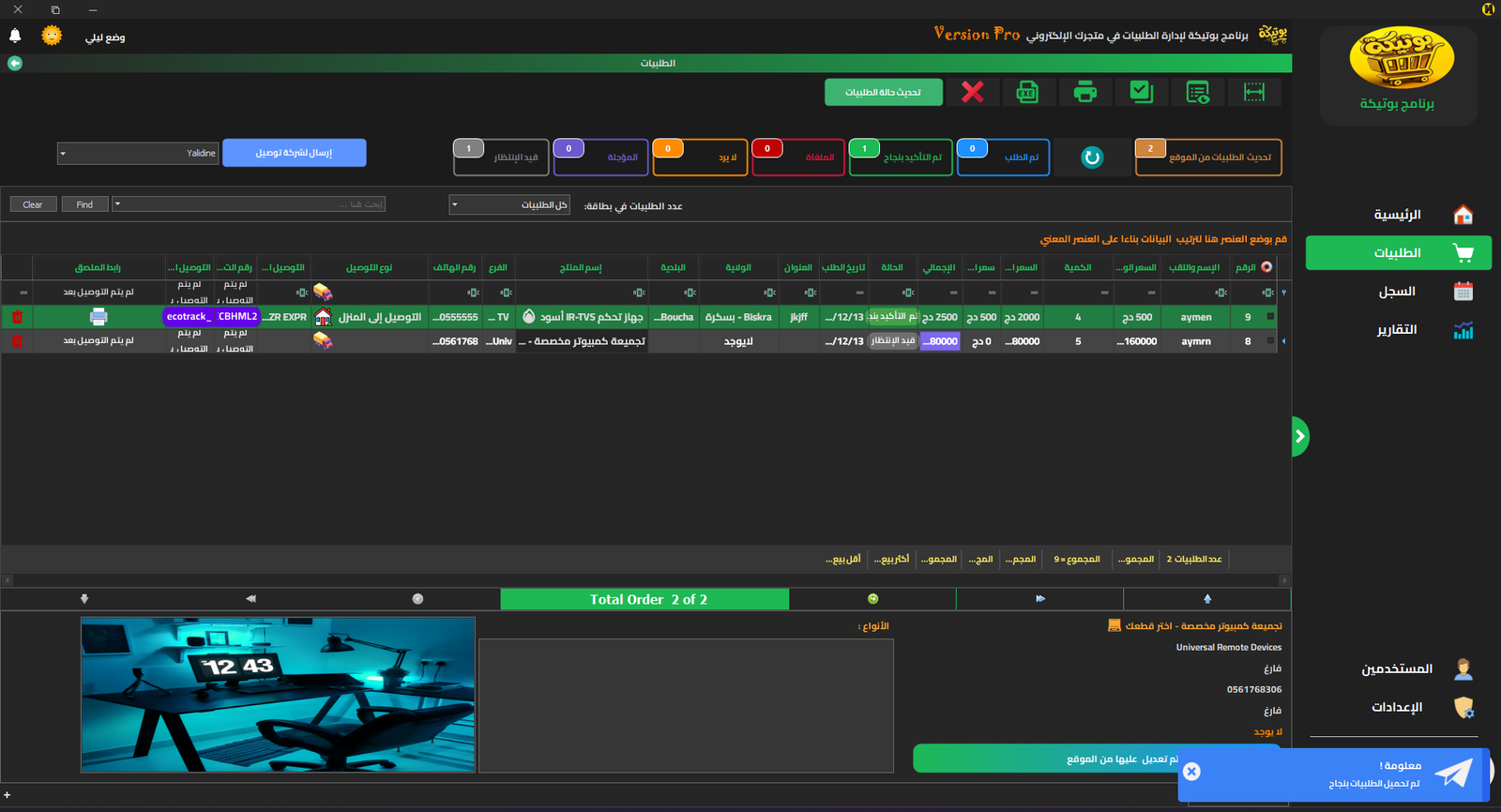Select the row checkbox for order 8
Image resolution: width=1501 pixels, height=812 pixels.
pos(1271,341)
